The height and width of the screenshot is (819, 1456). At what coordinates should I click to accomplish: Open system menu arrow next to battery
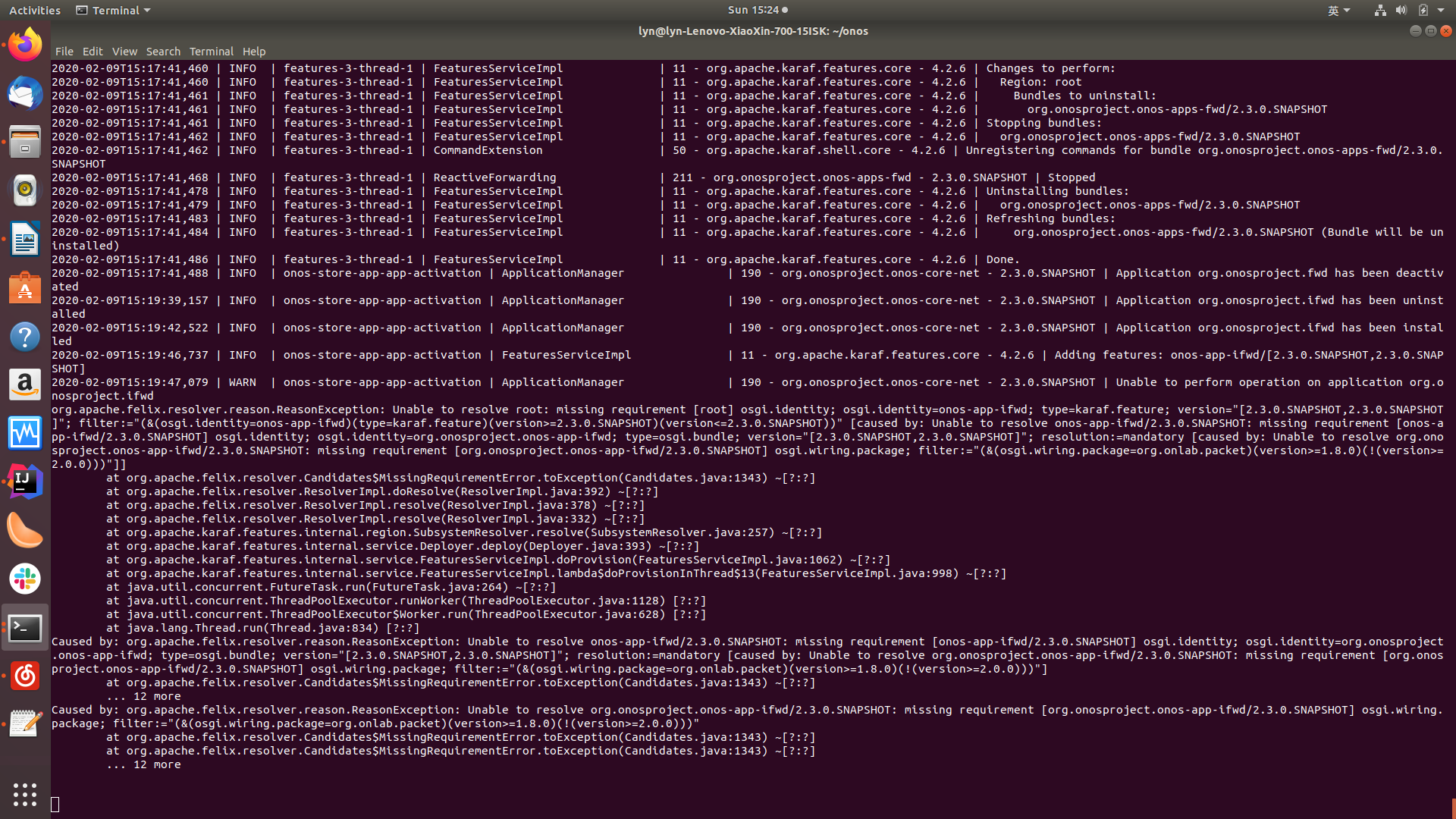tap(1441, 11)
